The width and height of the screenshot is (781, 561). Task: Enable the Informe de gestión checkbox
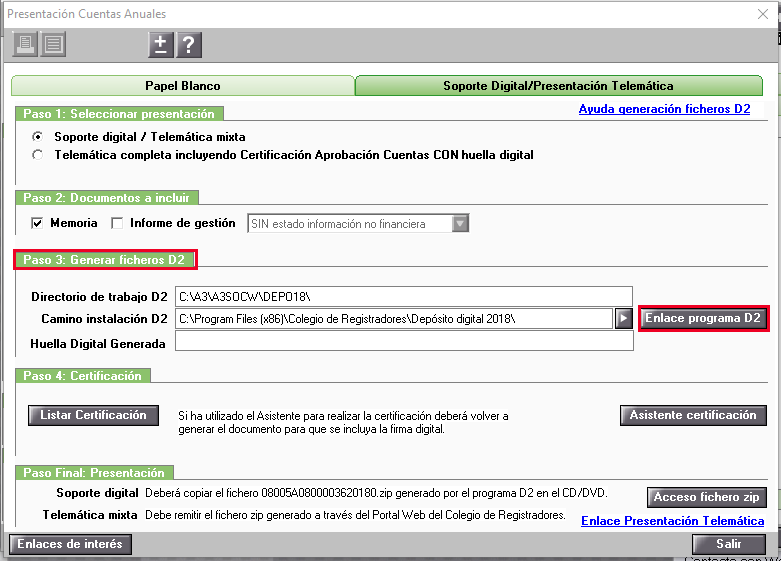pos(117,223)
